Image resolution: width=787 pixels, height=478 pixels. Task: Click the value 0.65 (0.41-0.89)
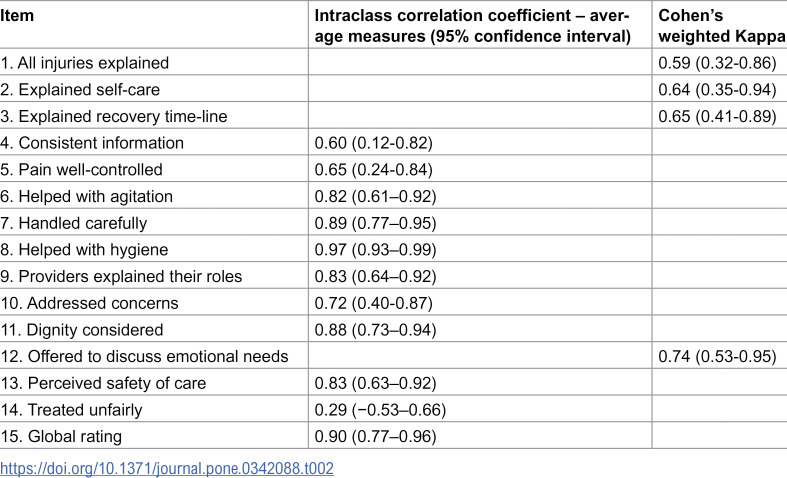pos(717,116)
